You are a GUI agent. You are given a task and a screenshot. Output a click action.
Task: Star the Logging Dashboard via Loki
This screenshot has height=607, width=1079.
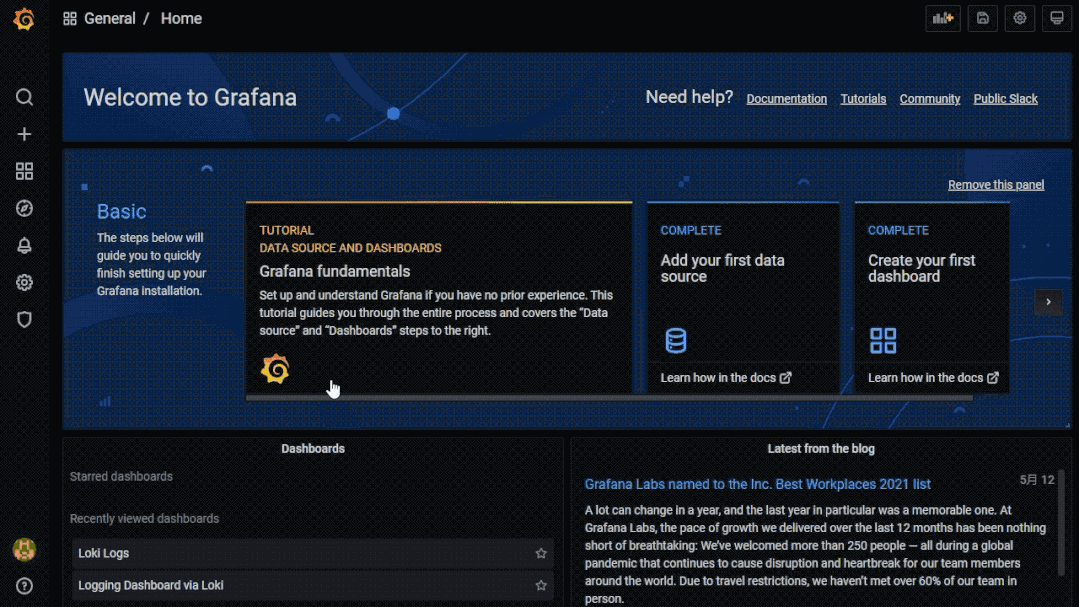[x=541, y=586]
